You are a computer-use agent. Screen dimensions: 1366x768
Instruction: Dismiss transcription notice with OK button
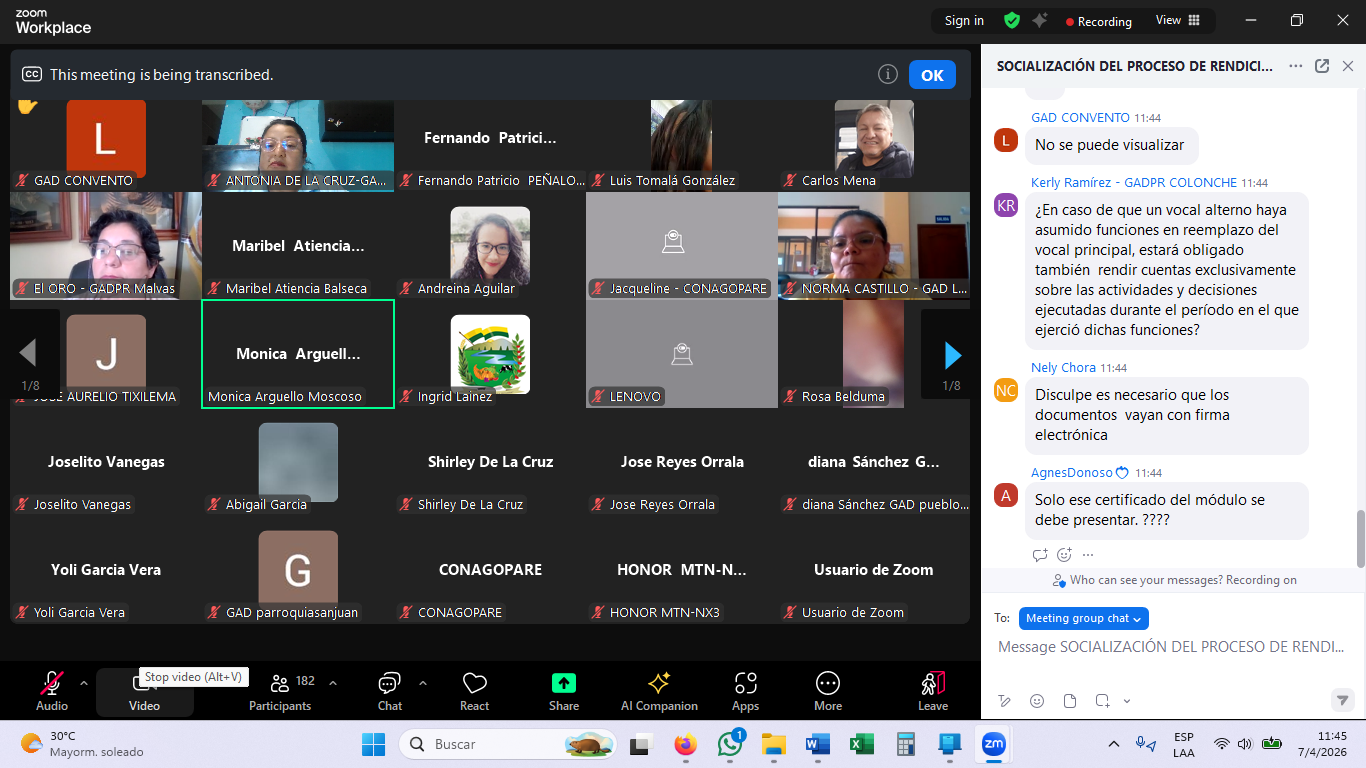pyautogui.click(x=932, y=75)
